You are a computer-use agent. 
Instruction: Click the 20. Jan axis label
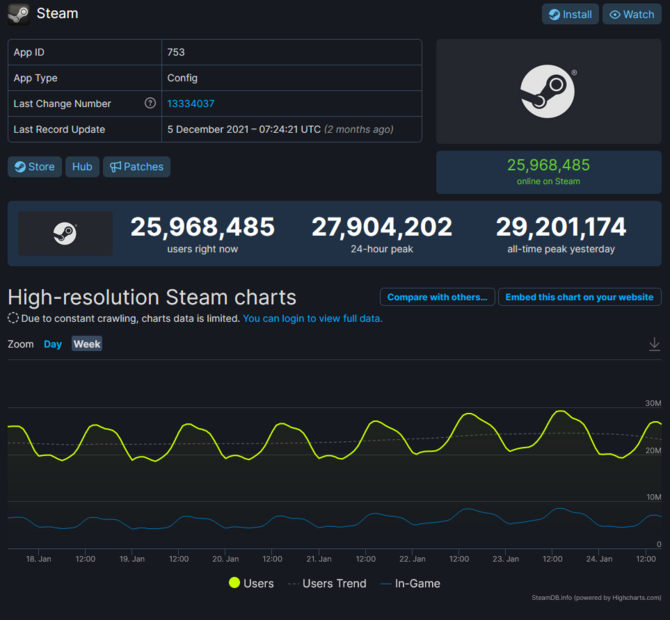[x=226, y=559]
